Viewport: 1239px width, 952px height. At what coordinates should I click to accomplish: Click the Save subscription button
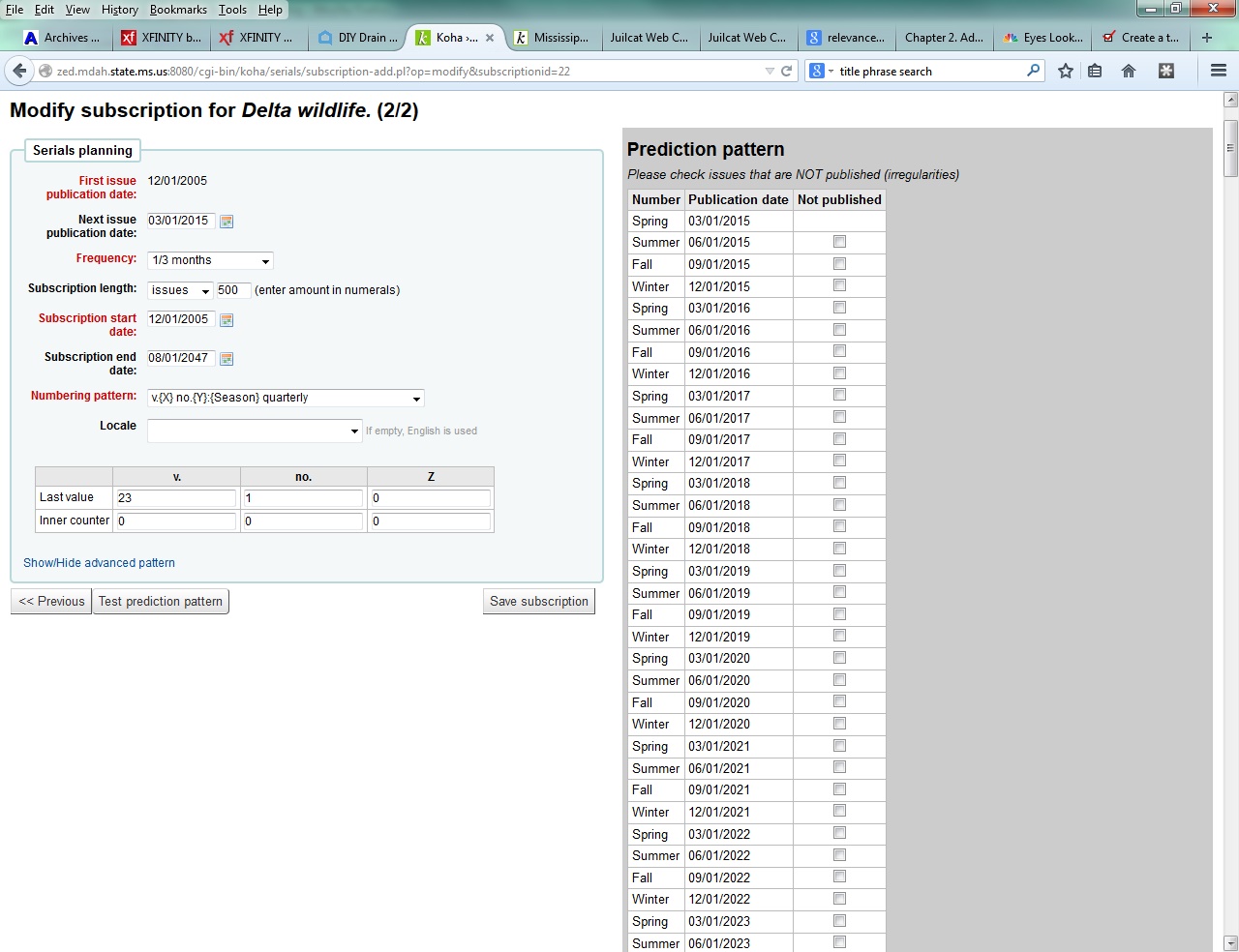coord(539,602)
